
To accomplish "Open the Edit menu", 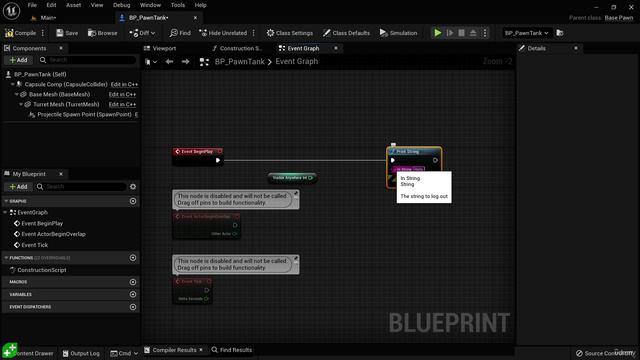I will tap(51, 5).
